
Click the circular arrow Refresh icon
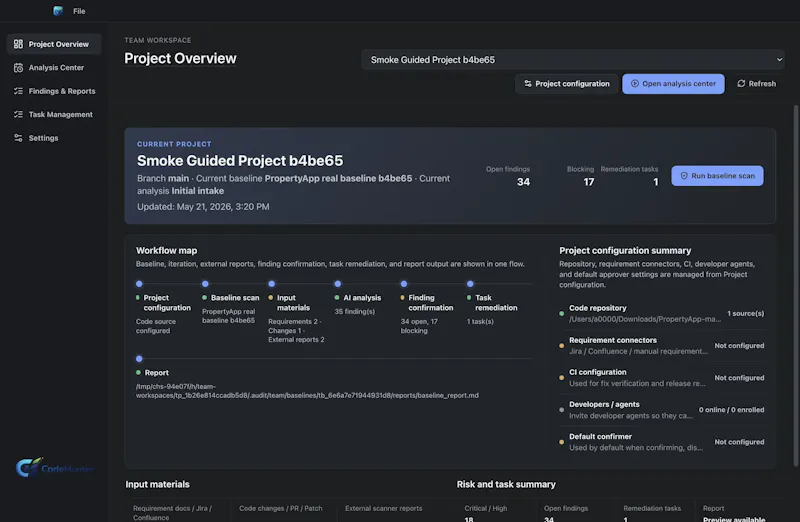[x=741, y=84]
